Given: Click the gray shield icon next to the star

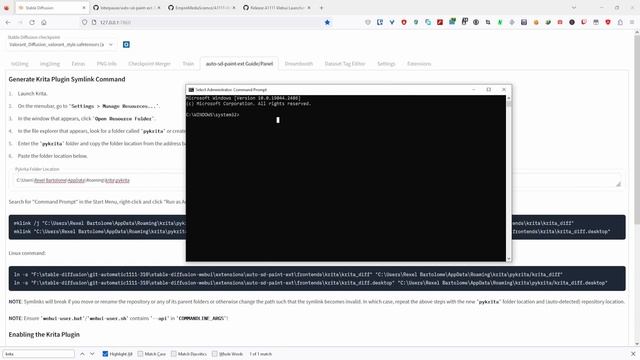Looking at the screenshot, I should point(368,22).
